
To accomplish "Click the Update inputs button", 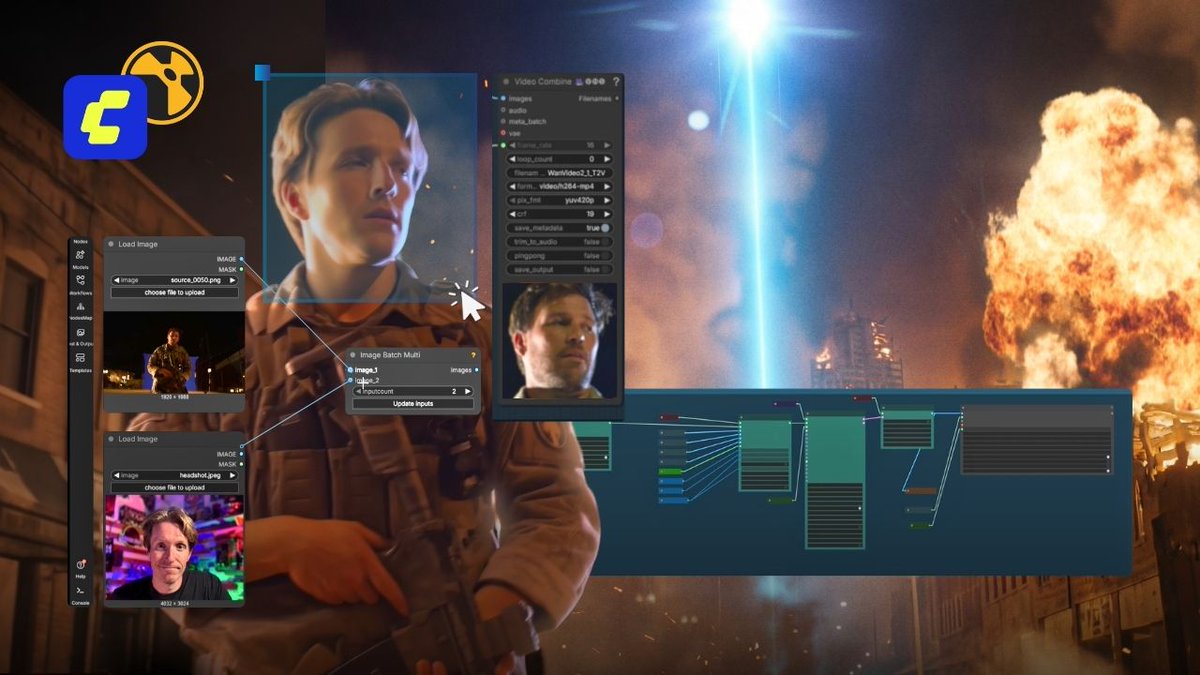I will click(x=413, y=404).
